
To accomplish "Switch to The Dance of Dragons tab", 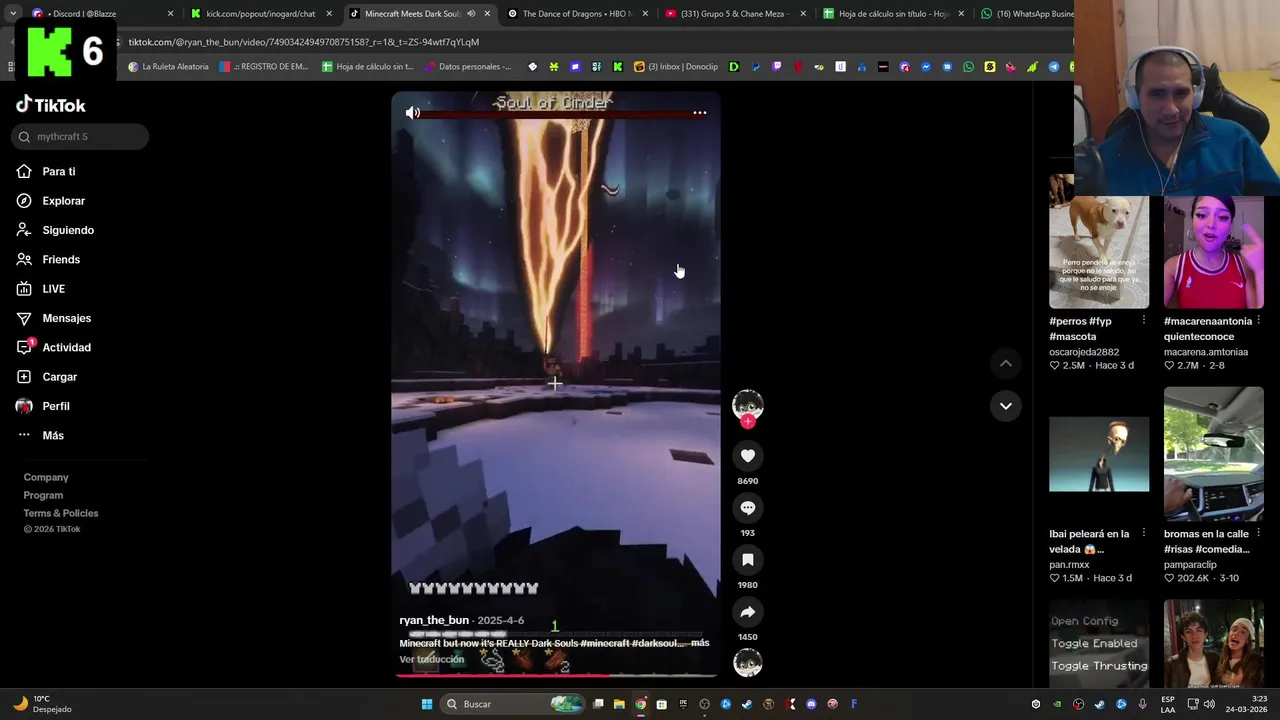I will click(x=578, y=14).
